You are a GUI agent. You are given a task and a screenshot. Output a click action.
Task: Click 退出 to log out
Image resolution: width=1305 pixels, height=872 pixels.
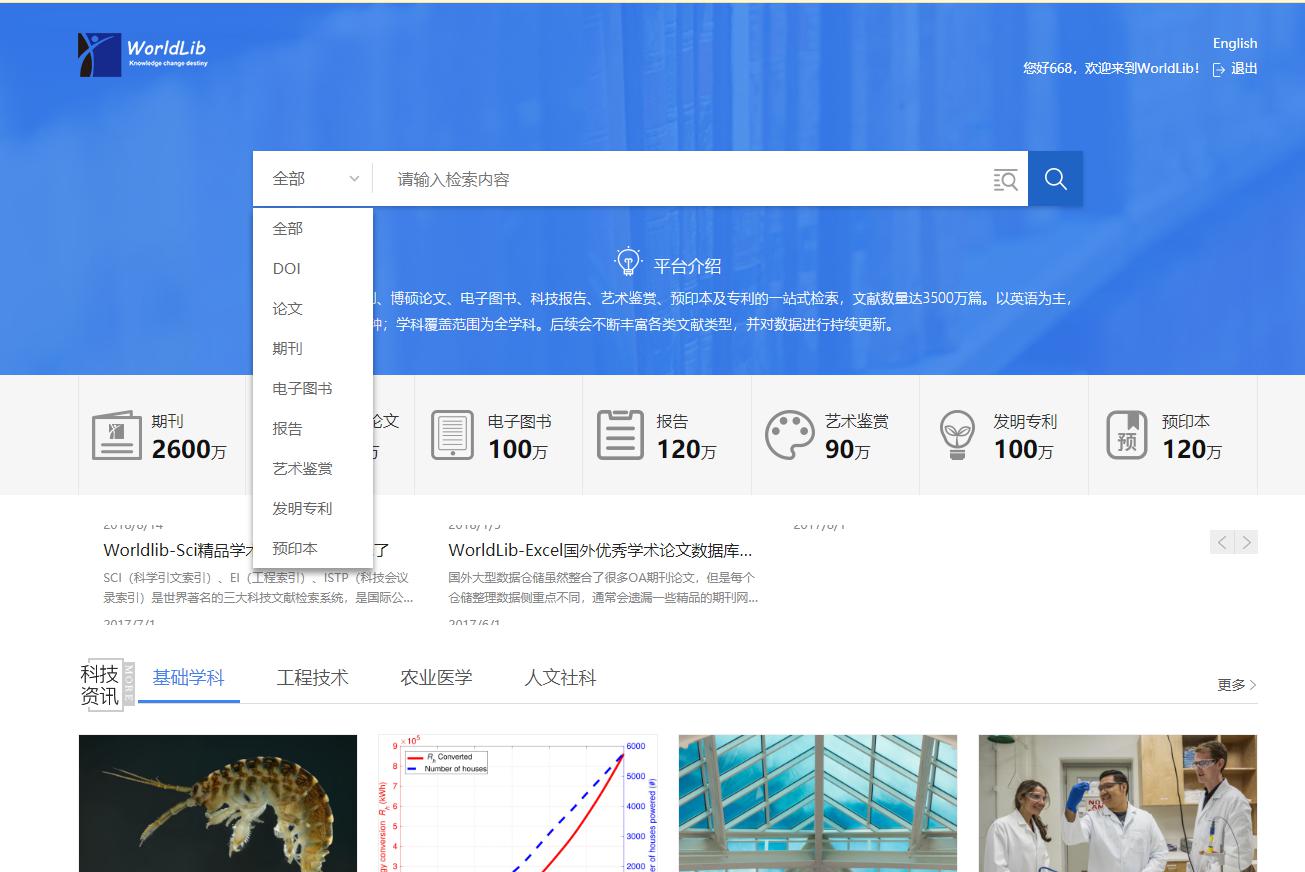(1236, 69)
